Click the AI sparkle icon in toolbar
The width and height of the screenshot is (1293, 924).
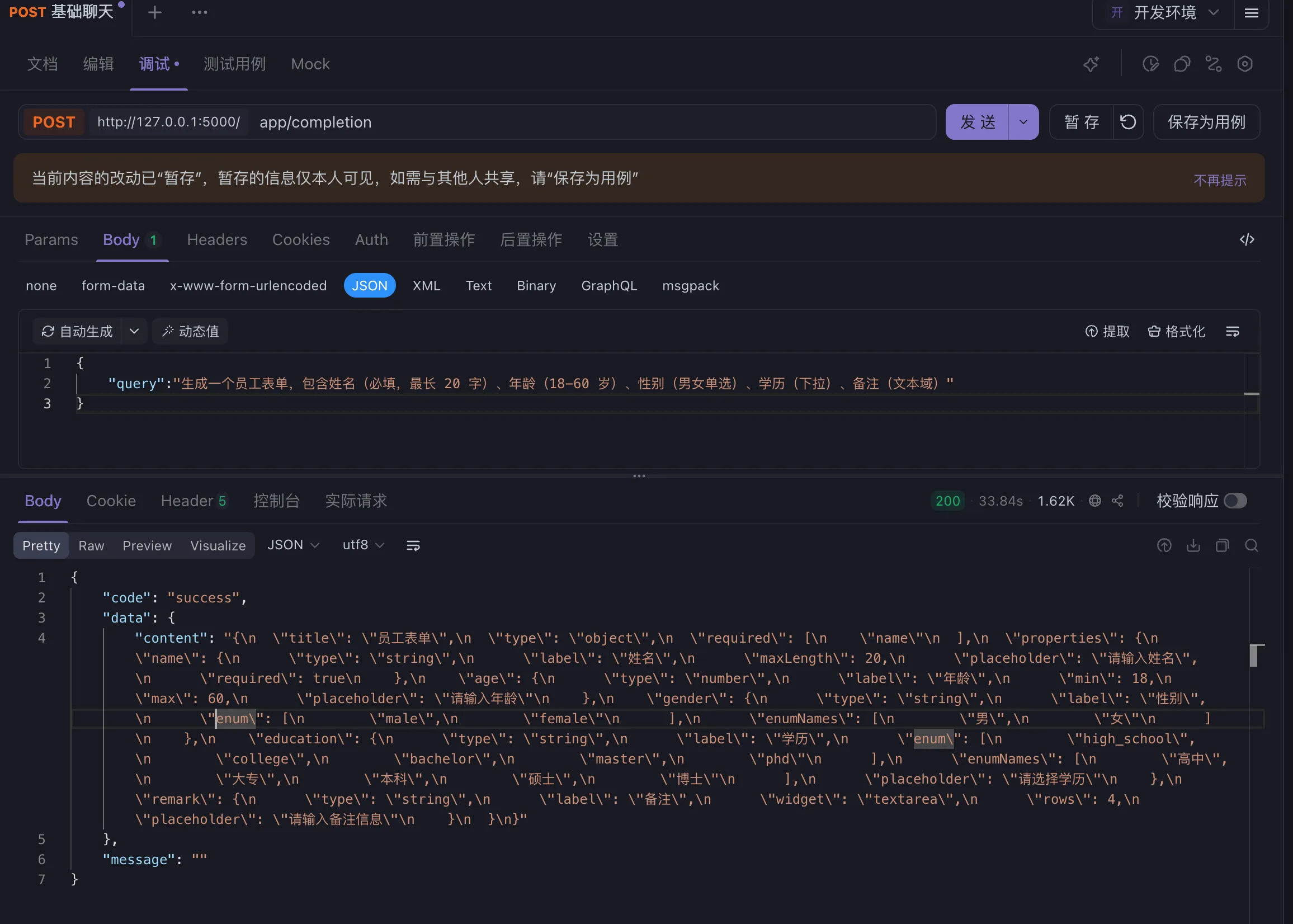coord(1091,64)
